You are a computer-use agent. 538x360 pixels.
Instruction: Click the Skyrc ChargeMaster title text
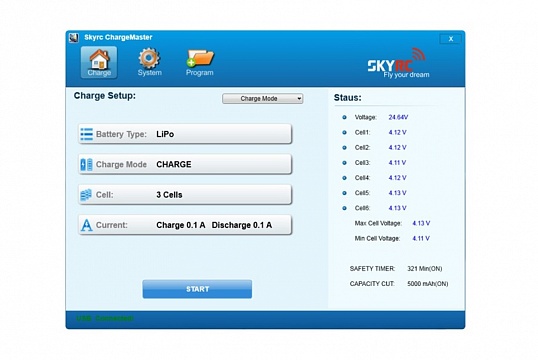pos(118,37)
